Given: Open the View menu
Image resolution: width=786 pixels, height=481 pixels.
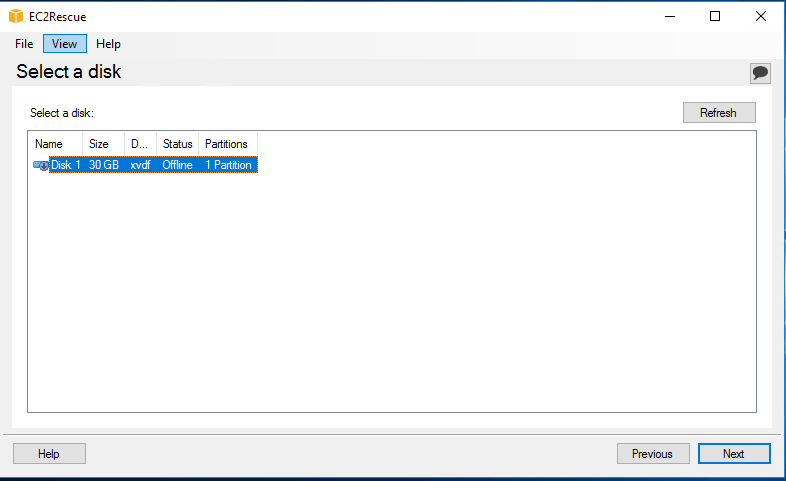Looking at the screenshot, I should pyautogui.click(x=65, y=44).
